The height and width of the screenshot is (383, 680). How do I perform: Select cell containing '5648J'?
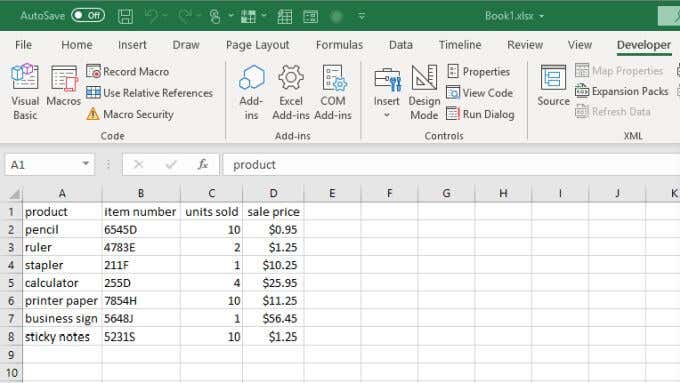pos(141,318)
